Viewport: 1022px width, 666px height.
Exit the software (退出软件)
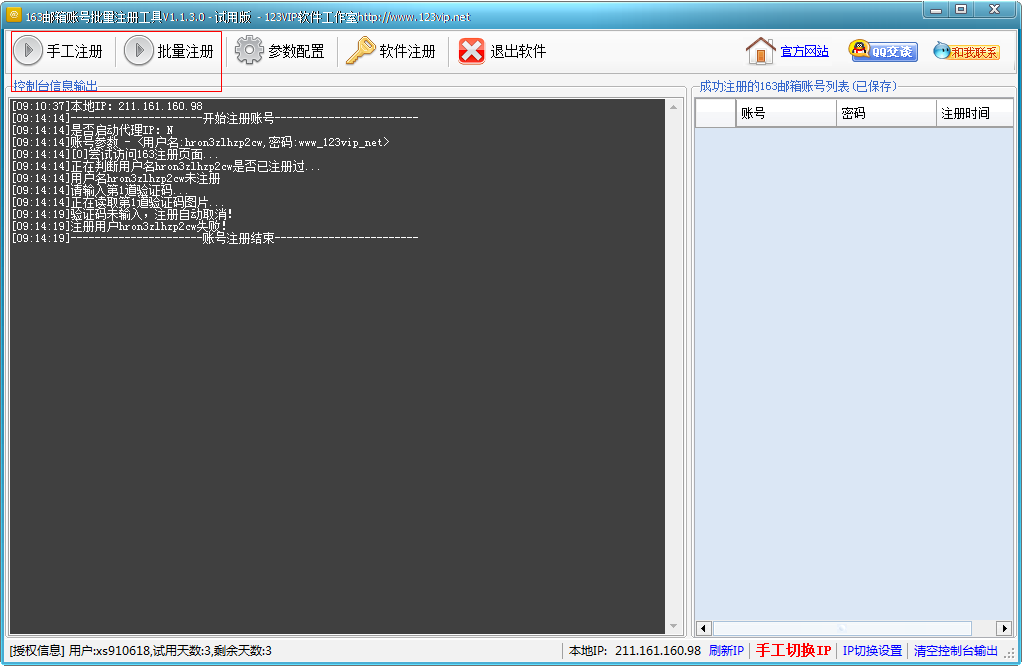coord(503,51)
